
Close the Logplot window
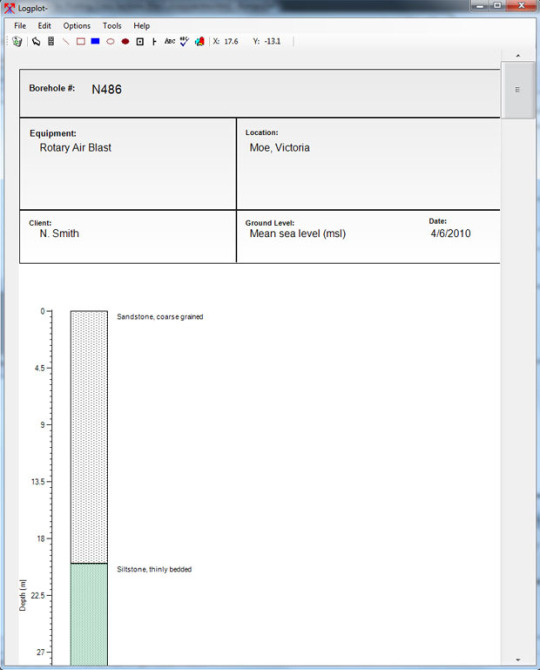click(x=521, y=6)
